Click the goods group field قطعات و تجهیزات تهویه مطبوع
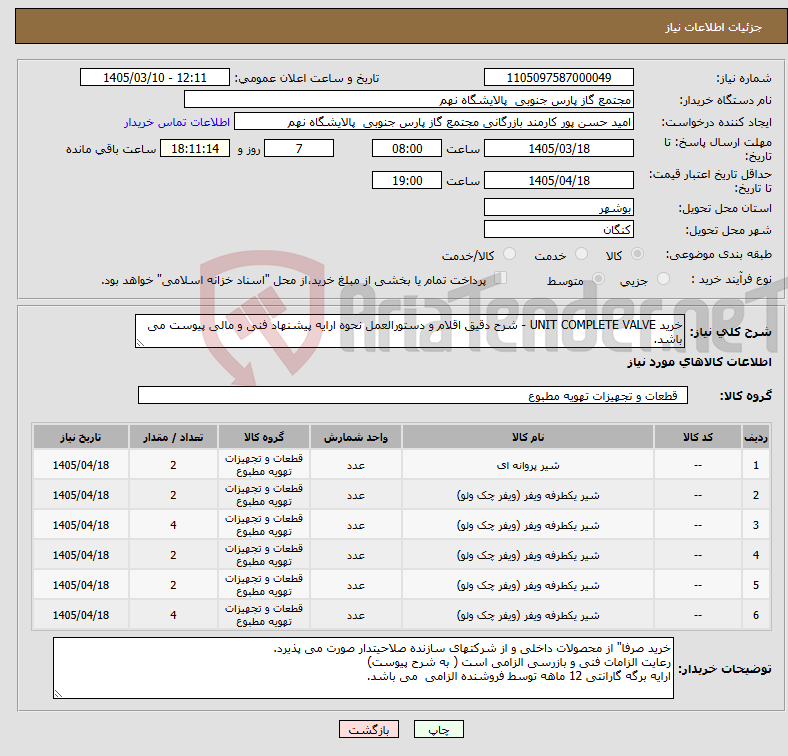 coord(413,396)
